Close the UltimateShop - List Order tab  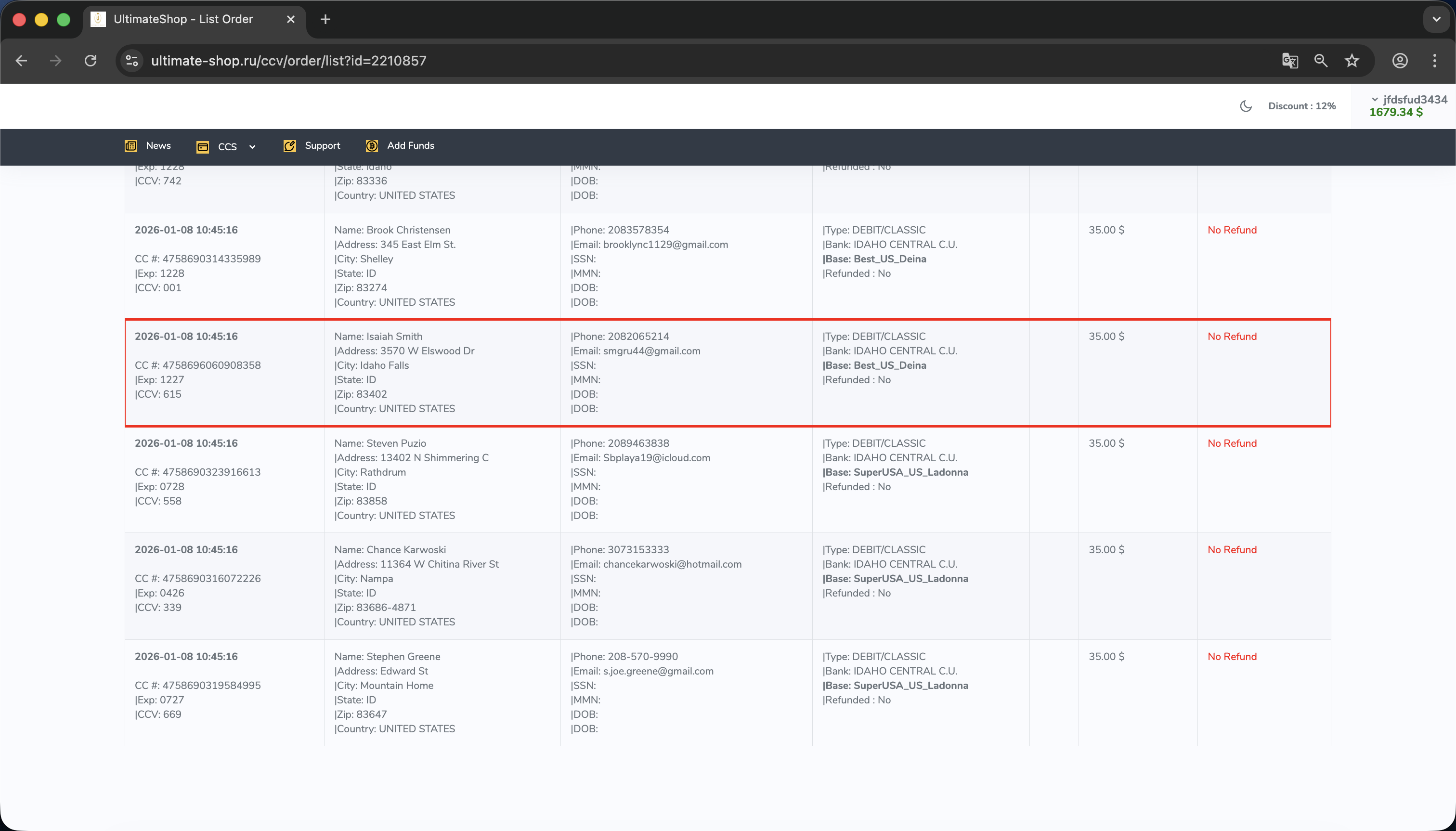pos(290,19)
